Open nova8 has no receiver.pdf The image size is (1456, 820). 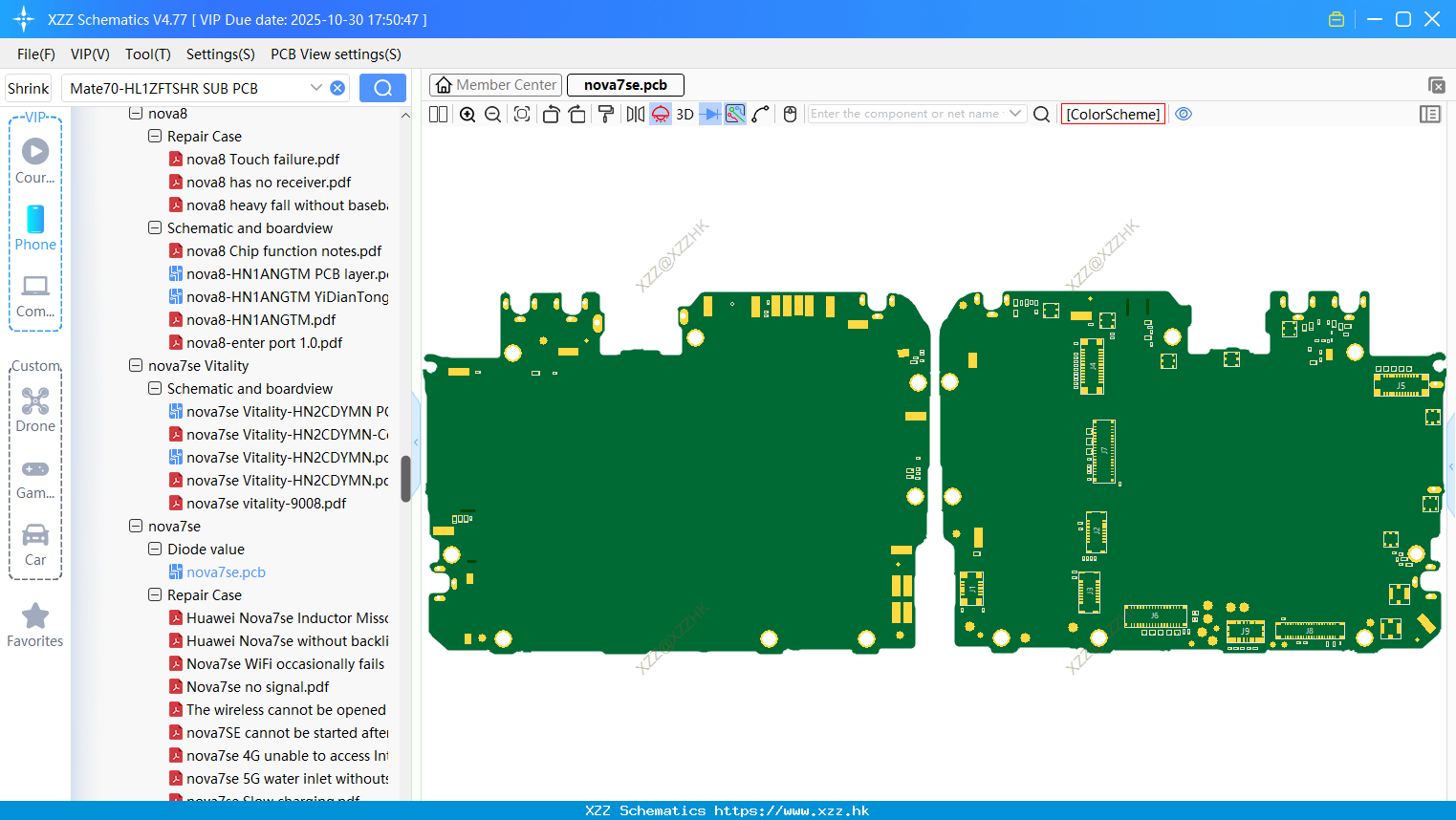[x=269, y=183]
